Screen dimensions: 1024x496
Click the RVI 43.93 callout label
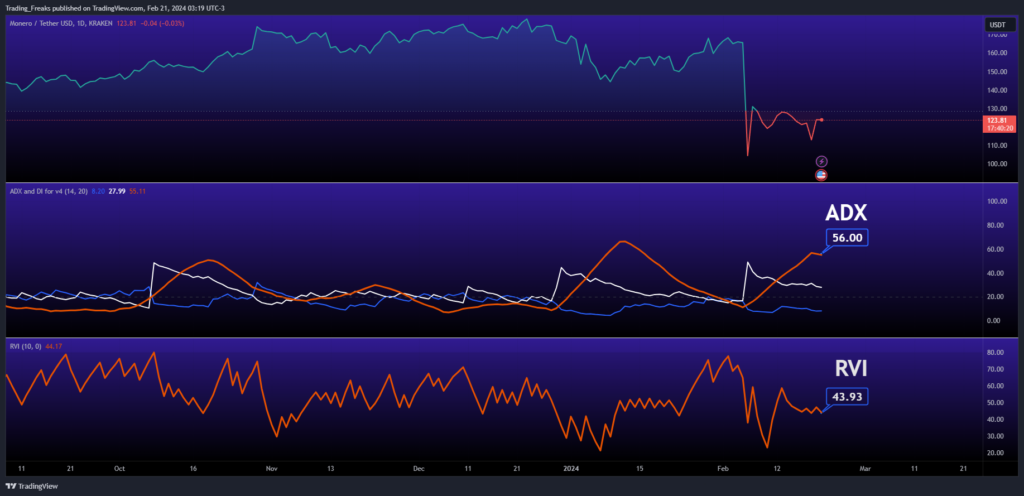tap(846, 396)
